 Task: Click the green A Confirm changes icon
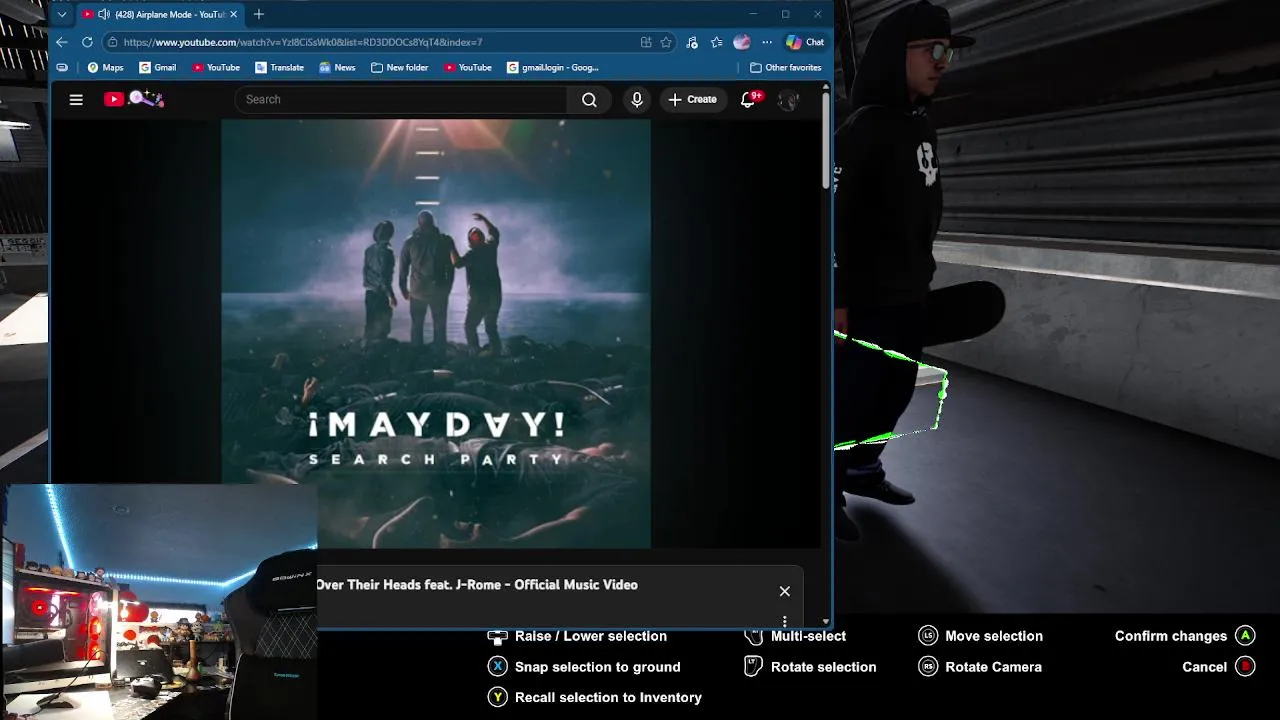click(1245, 635)
